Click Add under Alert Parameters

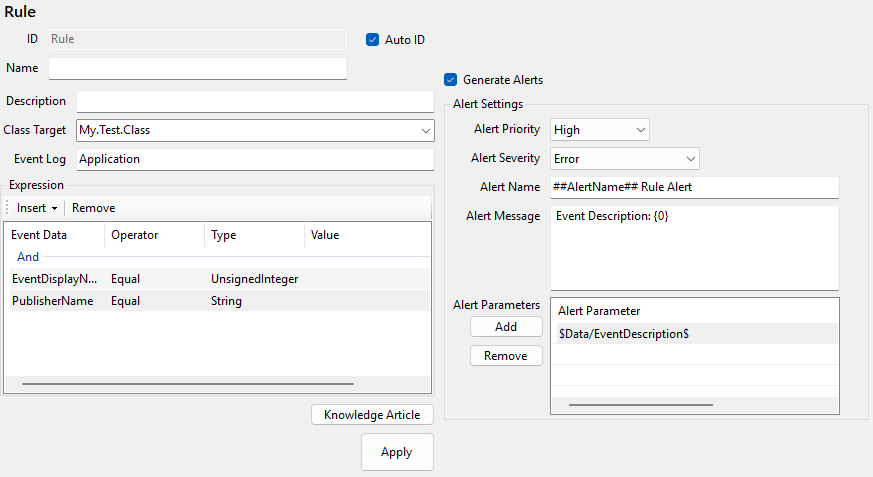506,327
